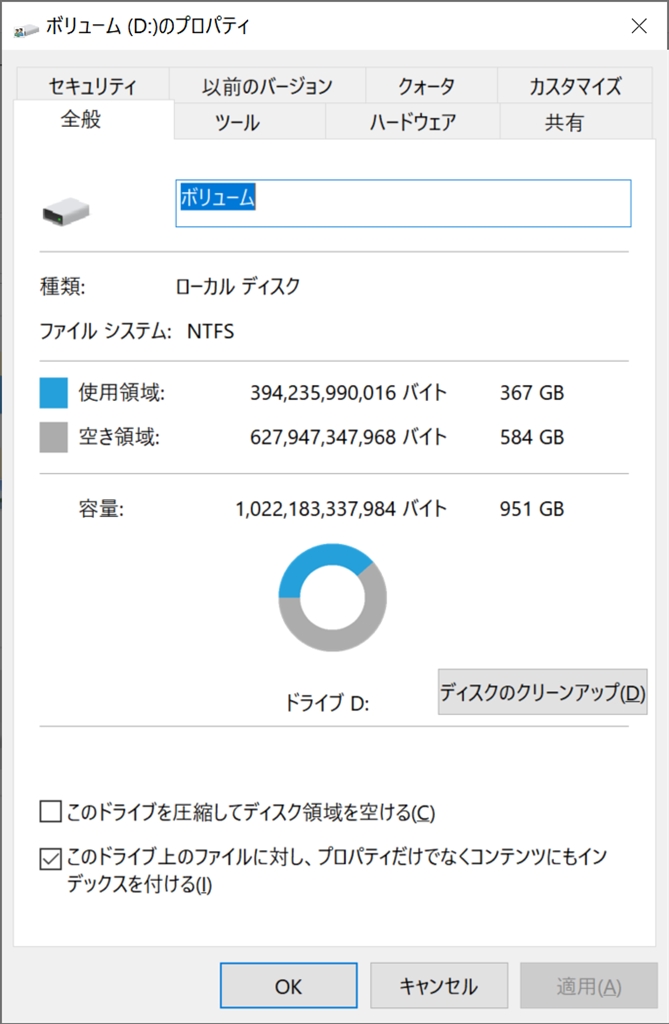Click the 951 GB capacity size

[x=532, y=509]
